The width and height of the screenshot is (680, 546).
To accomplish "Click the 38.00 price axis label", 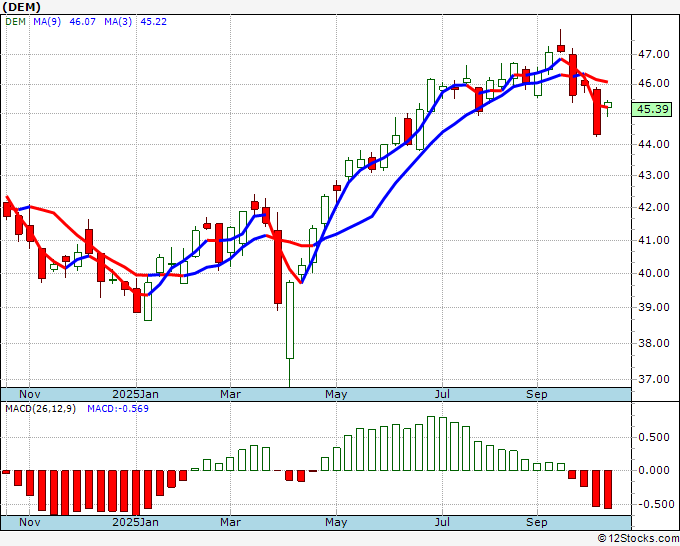I will point(653,343).
